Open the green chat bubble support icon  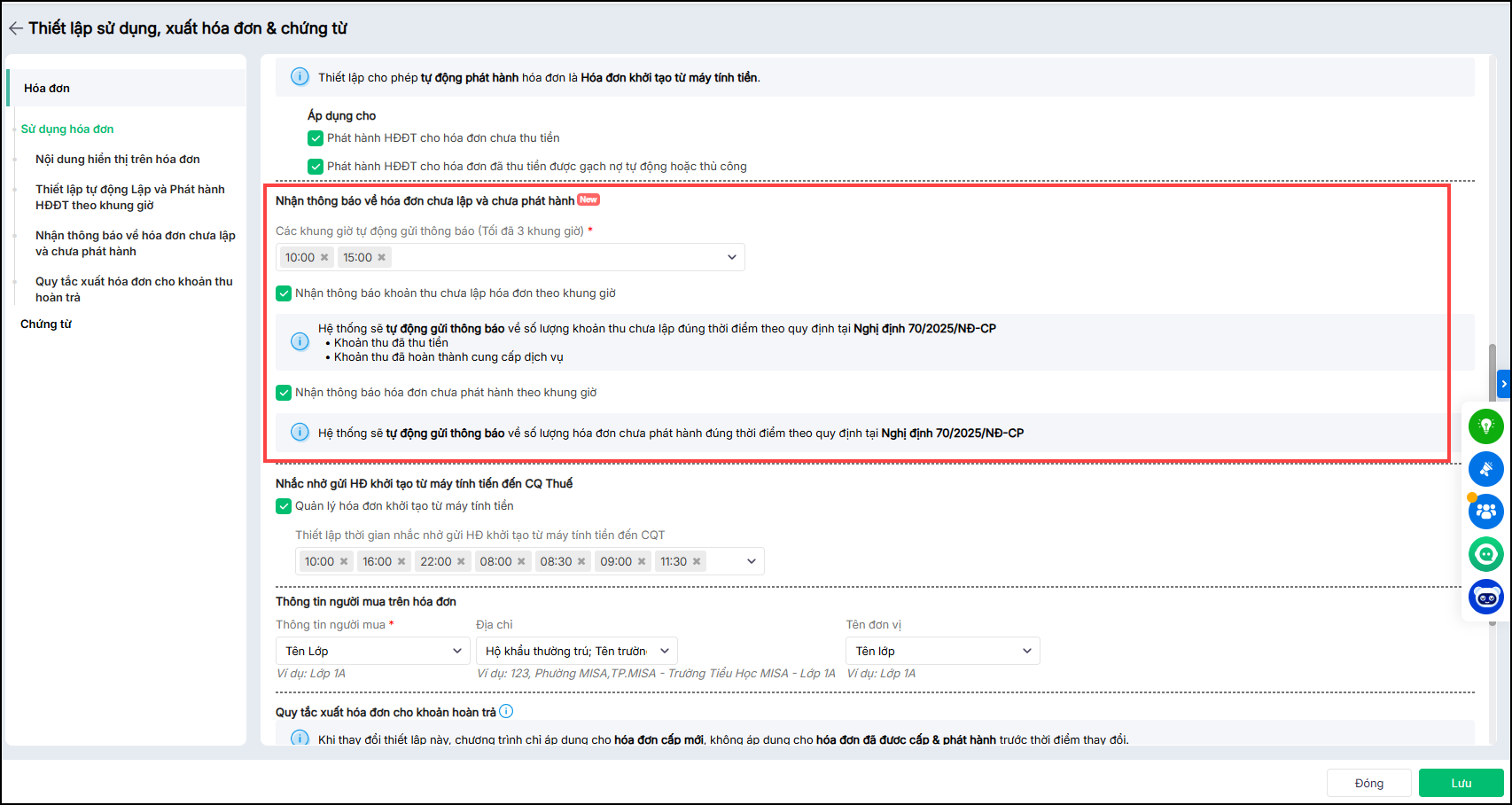coord(1485,554)
